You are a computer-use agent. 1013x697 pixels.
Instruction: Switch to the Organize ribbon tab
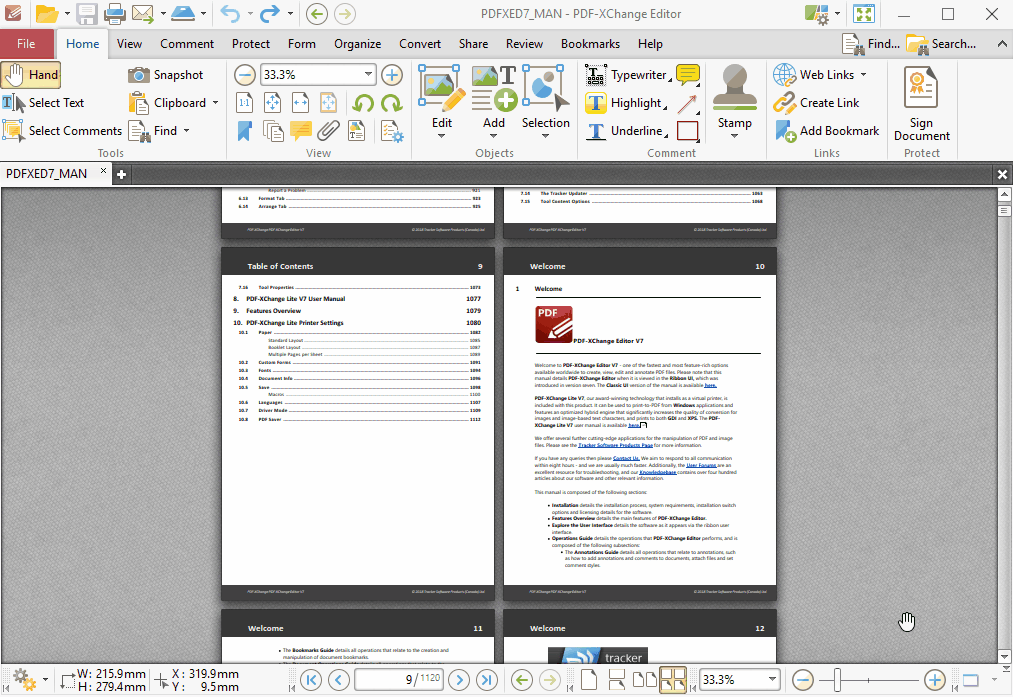tap(357, 44)
